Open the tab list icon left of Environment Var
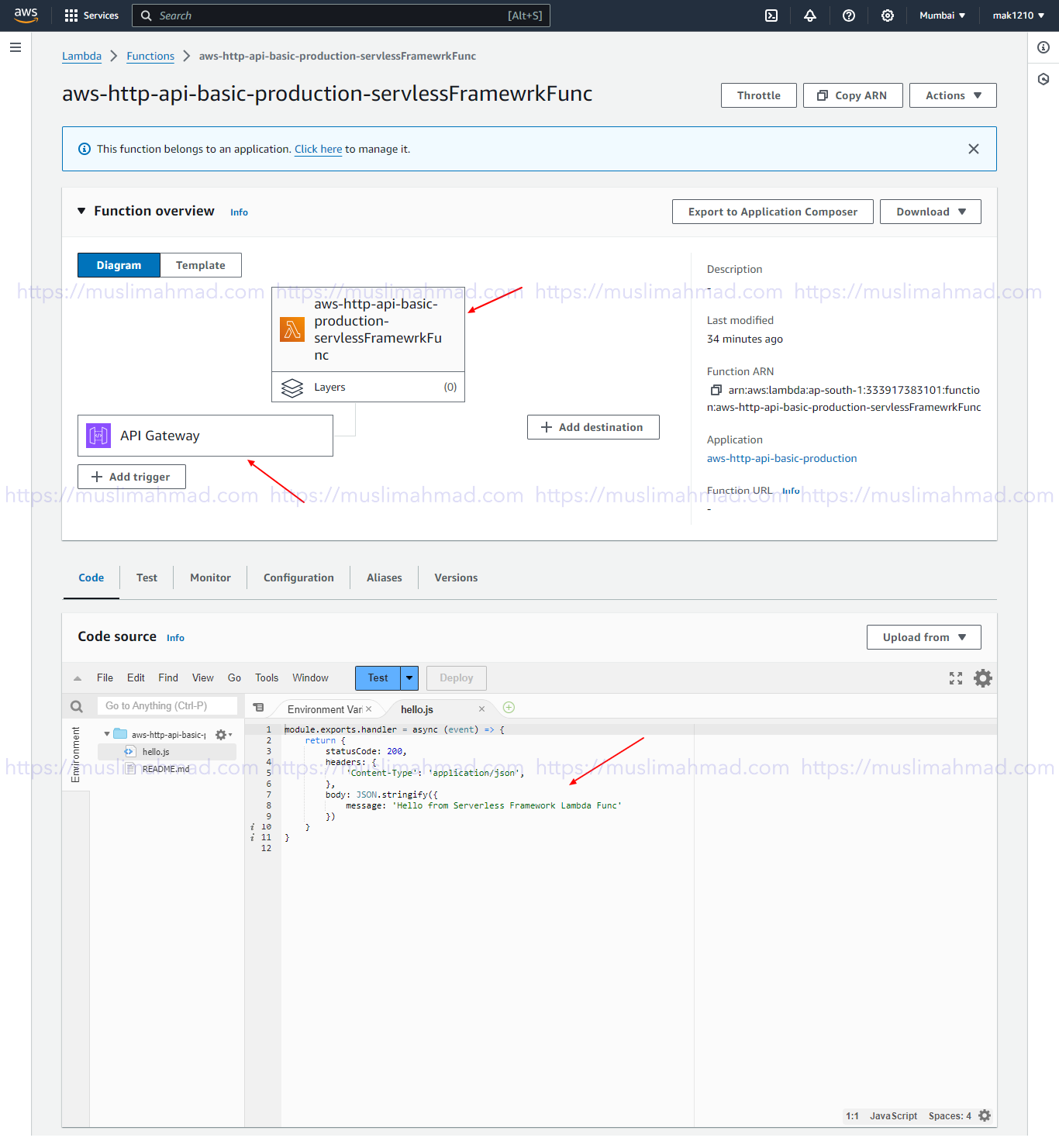 click(259, 708)
